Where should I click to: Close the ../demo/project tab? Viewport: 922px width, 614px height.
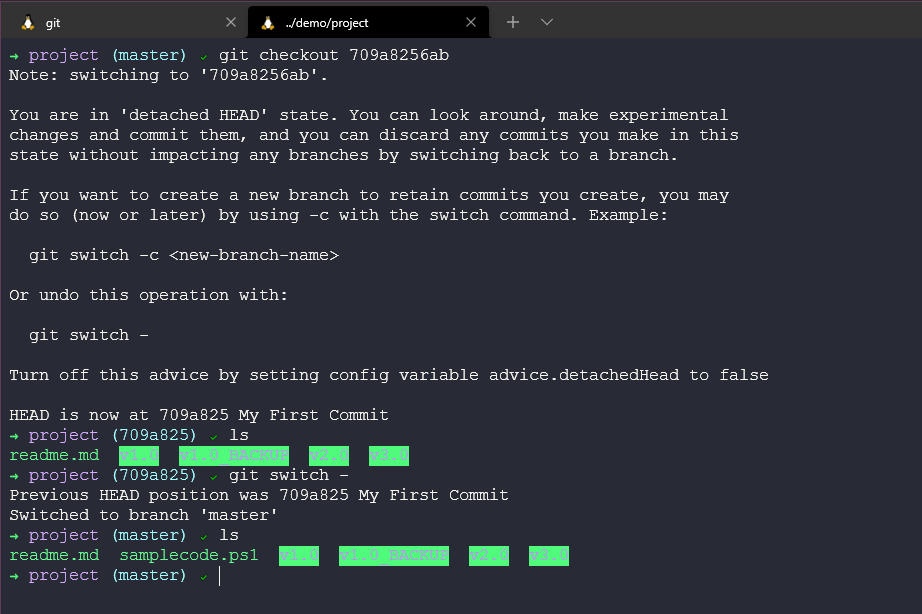[x=471, y=22]
